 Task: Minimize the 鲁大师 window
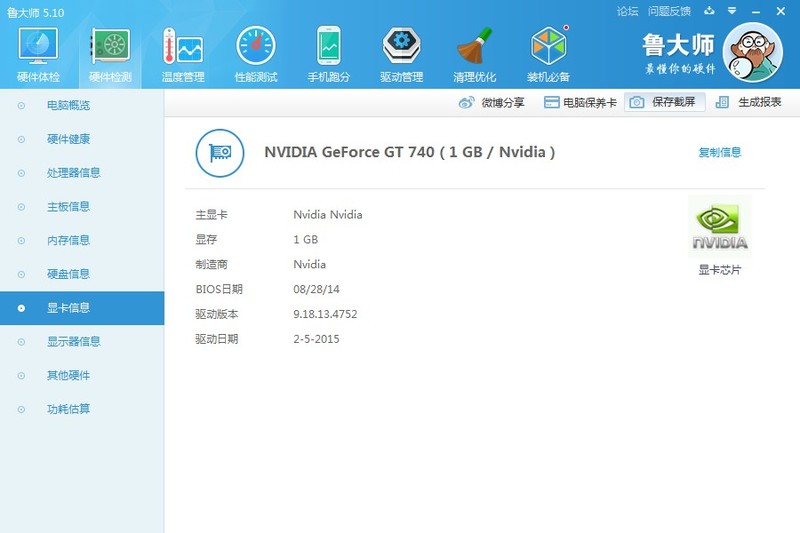756,11
